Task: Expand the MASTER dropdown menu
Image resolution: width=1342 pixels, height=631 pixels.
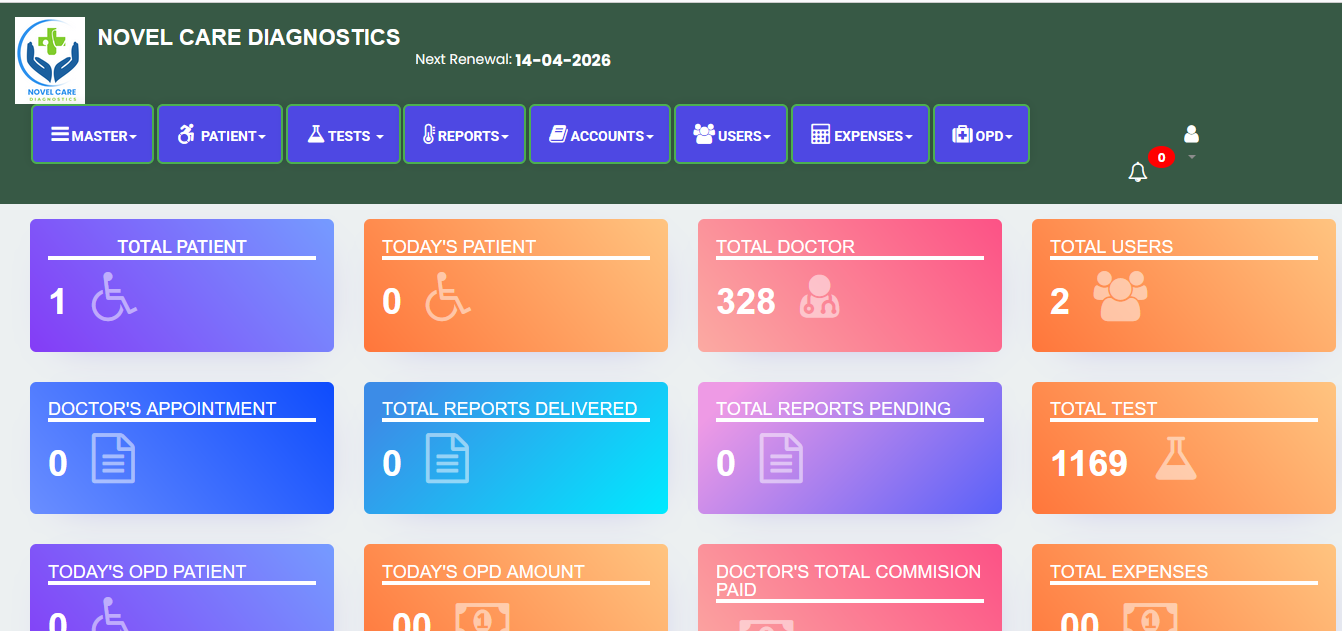Action: pos(93,135)
